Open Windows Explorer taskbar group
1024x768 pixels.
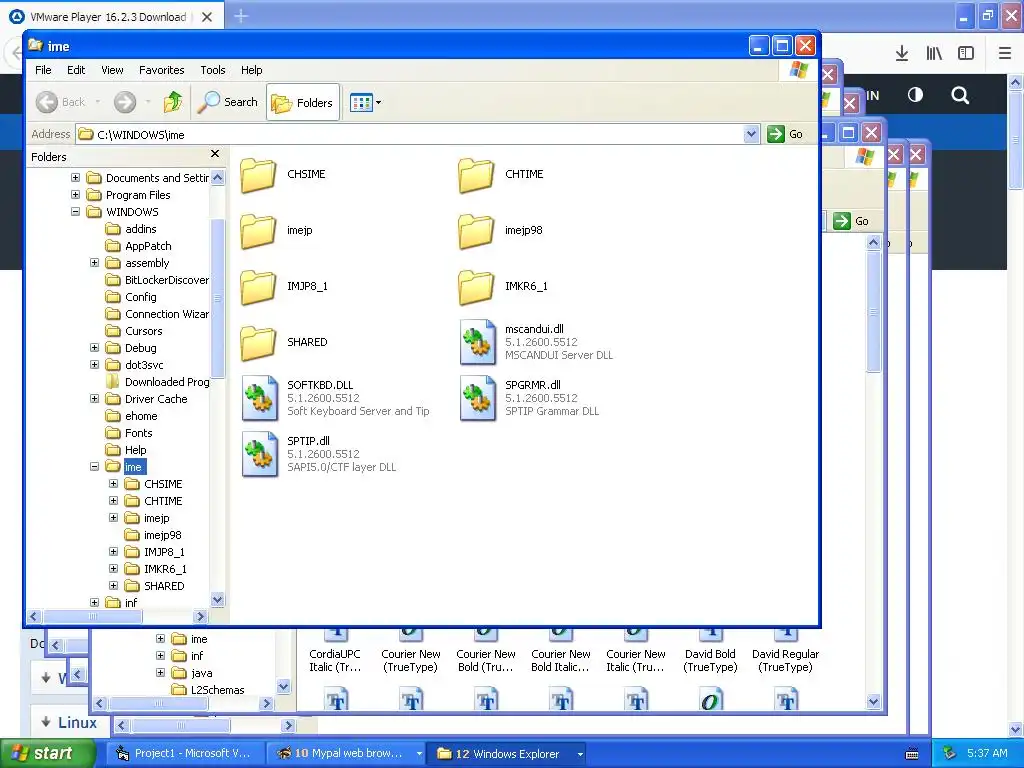[507, 754]
